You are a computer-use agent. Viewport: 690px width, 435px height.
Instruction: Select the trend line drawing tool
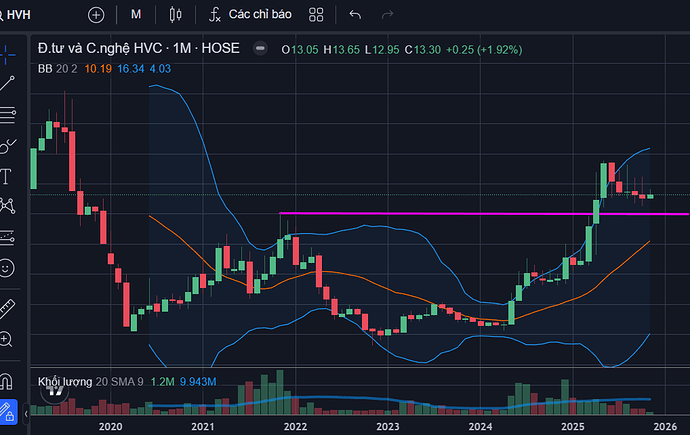7,84
